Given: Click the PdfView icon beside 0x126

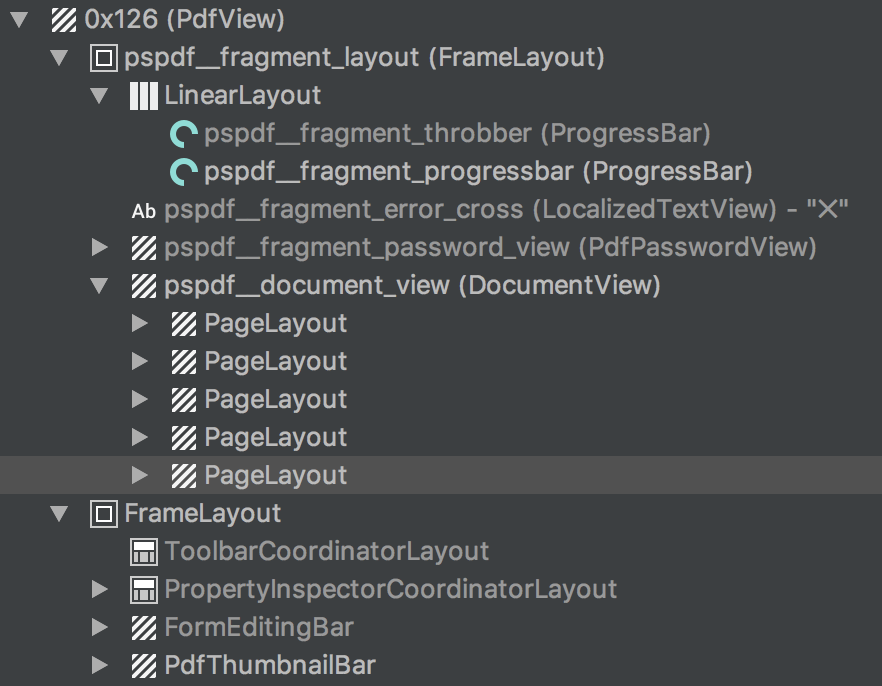Looking at the screenshot, I should pos(64,20).
